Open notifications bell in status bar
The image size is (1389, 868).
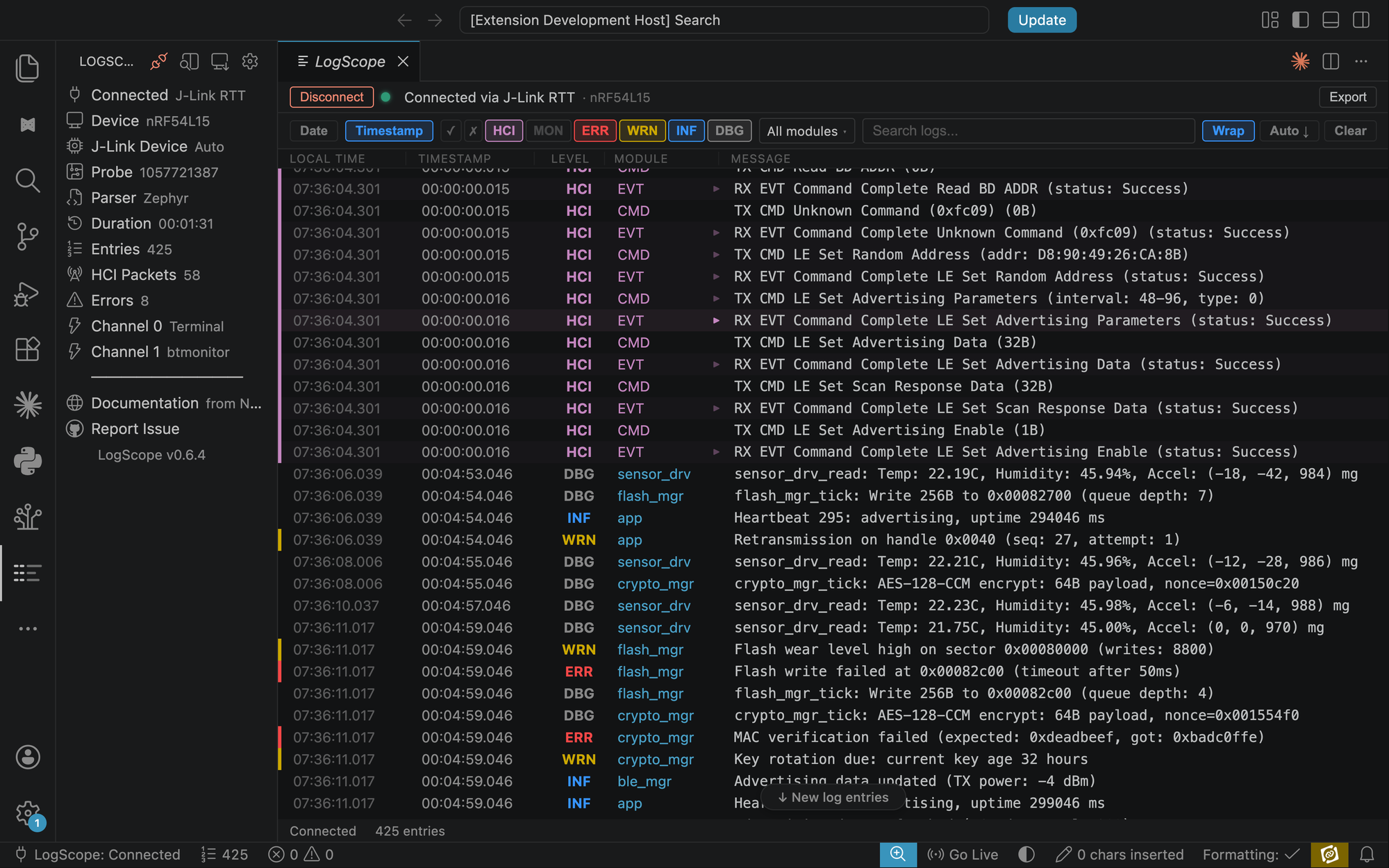pyautogui.click(x=1366, y=854)
